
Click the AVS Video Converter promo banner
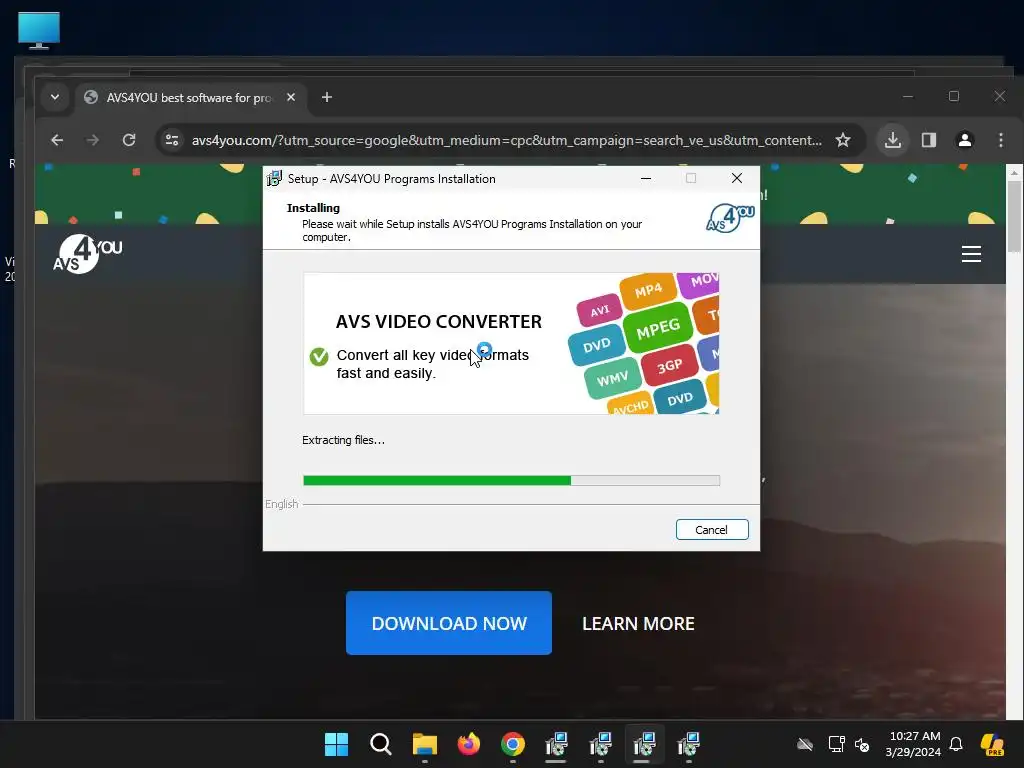(x=511, y=344)
